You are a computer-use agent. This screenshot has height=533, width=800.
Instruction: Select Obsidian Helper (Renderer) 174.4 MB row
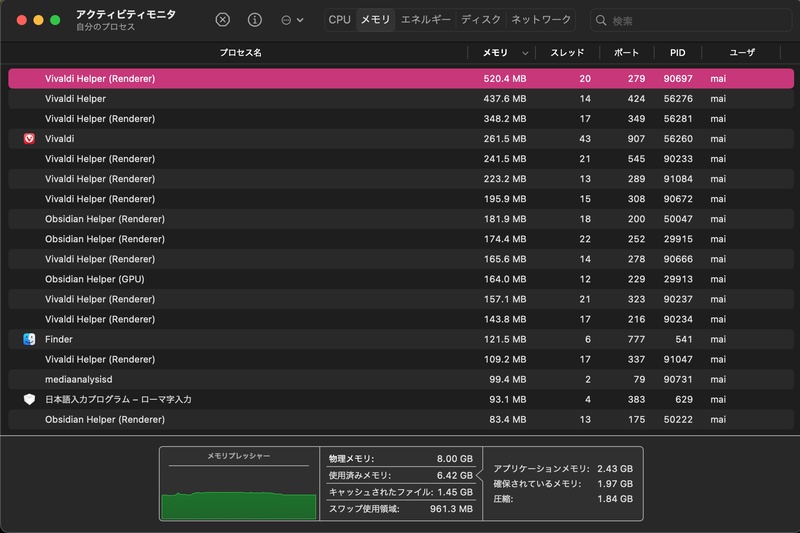tap(401, 239)
